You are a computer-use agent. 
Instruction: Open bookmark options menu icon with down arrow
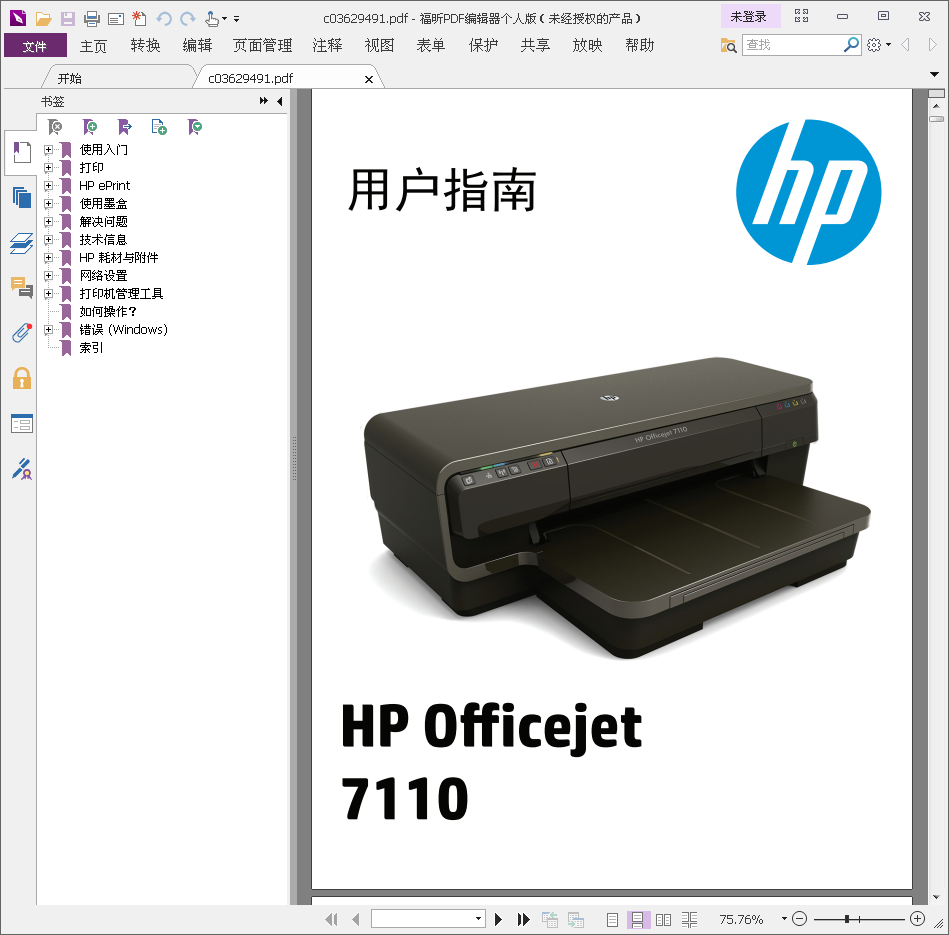[x=195, y=126]
